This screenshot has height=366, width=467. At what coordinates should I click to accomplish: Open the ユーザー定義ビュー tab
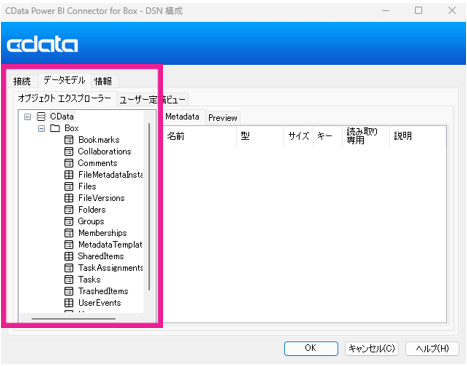point(152,99)
